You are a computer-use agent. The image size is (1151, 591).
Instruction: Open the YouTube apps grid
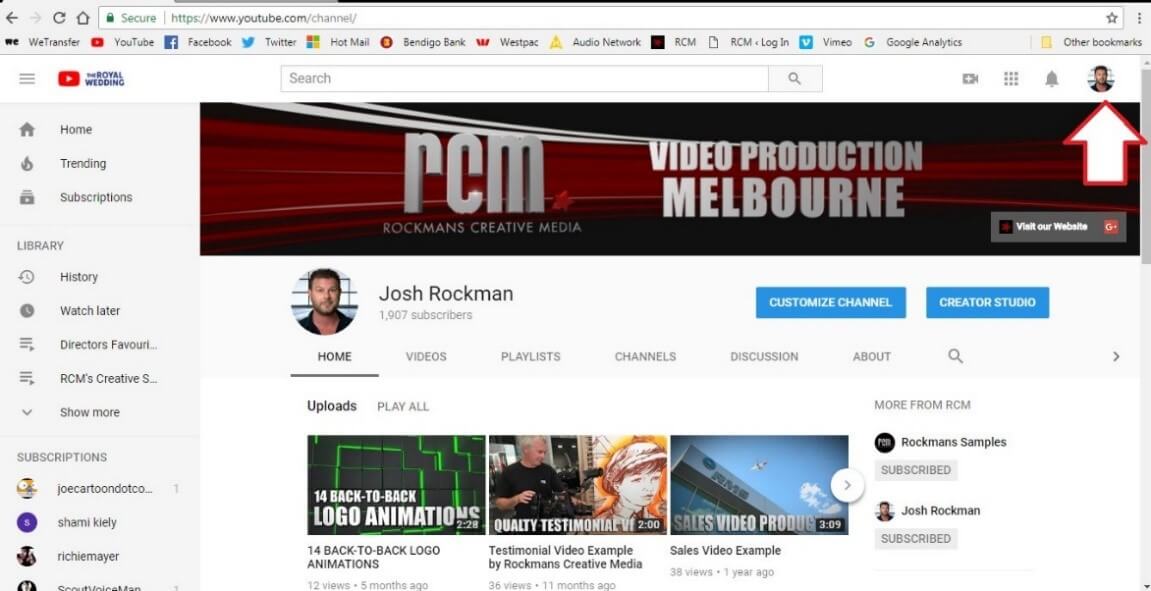1011,79
